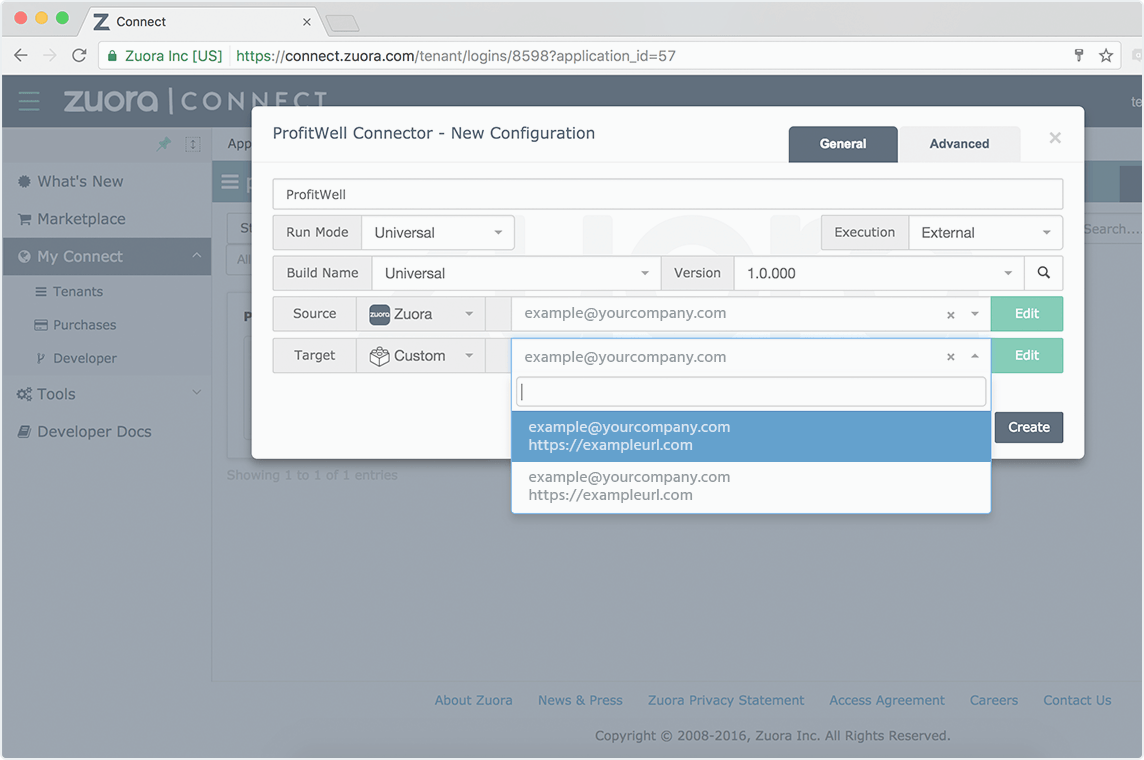Viewport: 1144px width, 760px height.
Task: Click the version search magnifier icon
Action: click(1043, 273)
